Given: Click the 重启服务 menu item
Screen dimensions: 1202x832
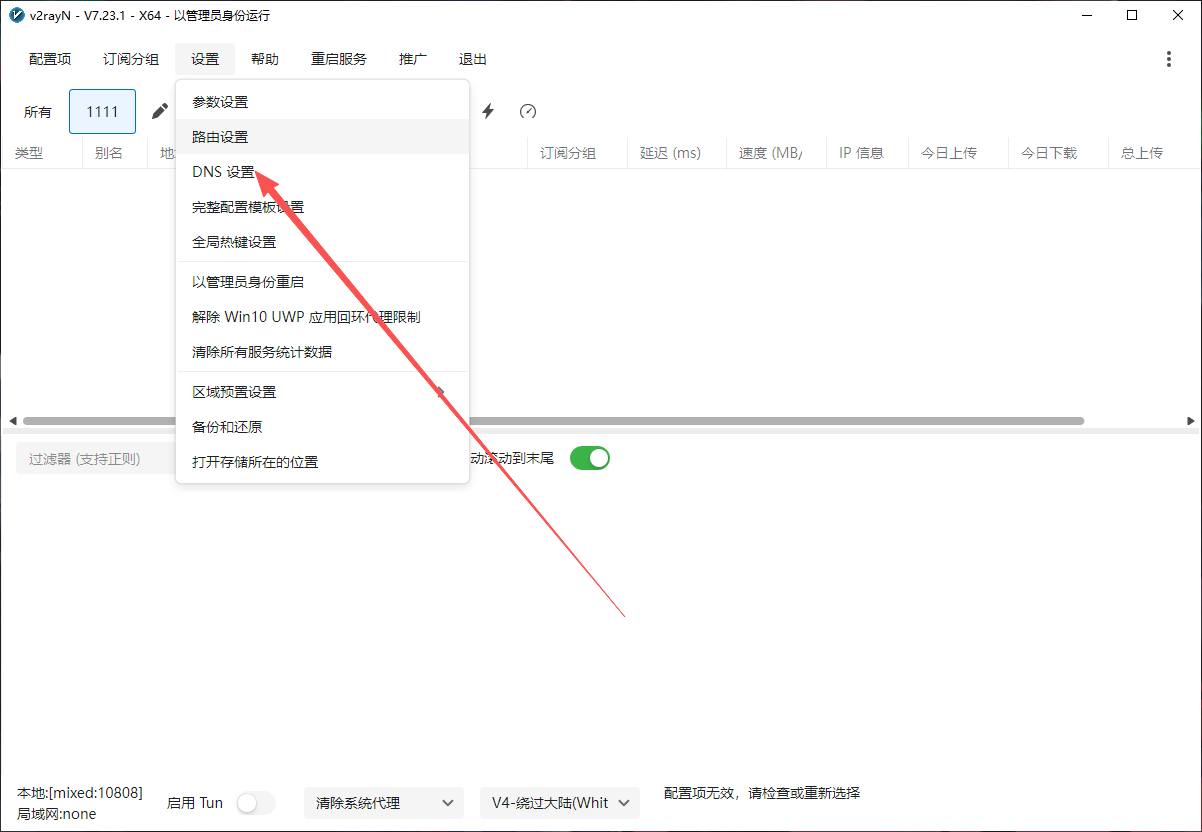Looking at the screenshot, I should tap(339, 59).
